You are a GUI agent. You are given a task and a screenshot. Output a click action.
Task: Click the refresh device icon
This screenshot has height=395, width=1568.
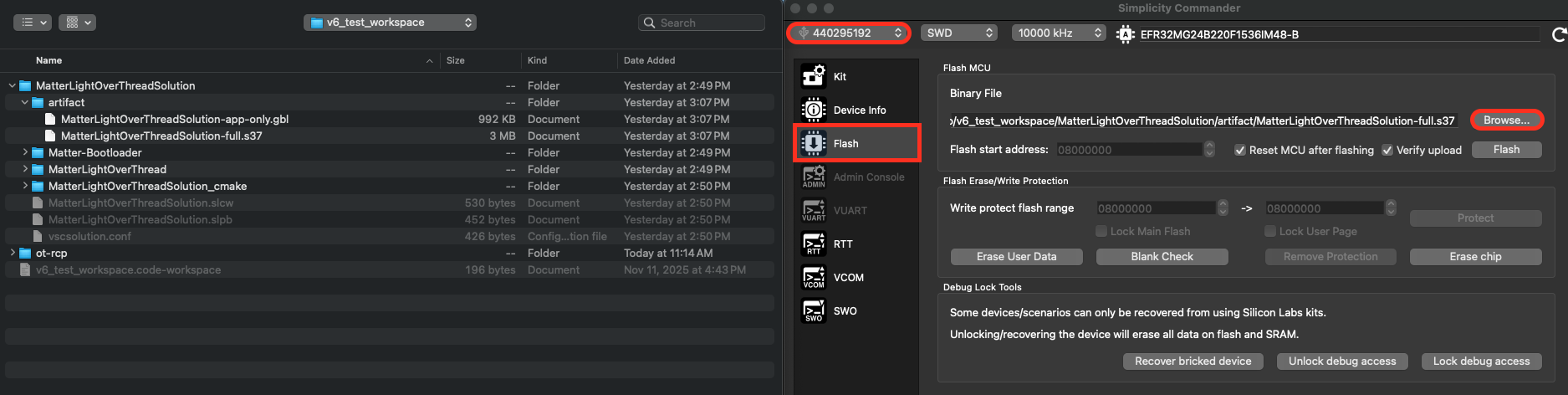1559,34
